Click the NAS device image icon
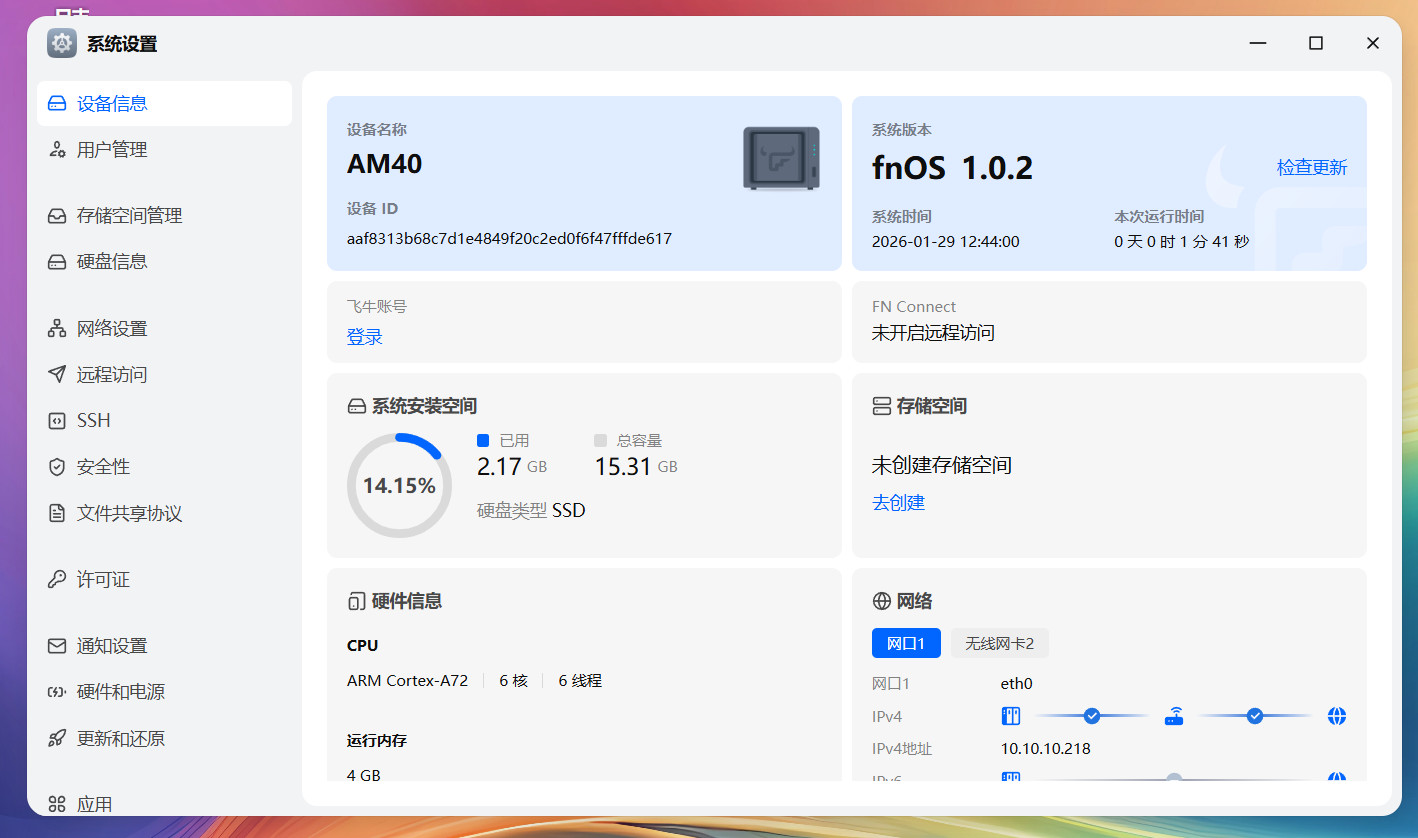 coord(781,158)
